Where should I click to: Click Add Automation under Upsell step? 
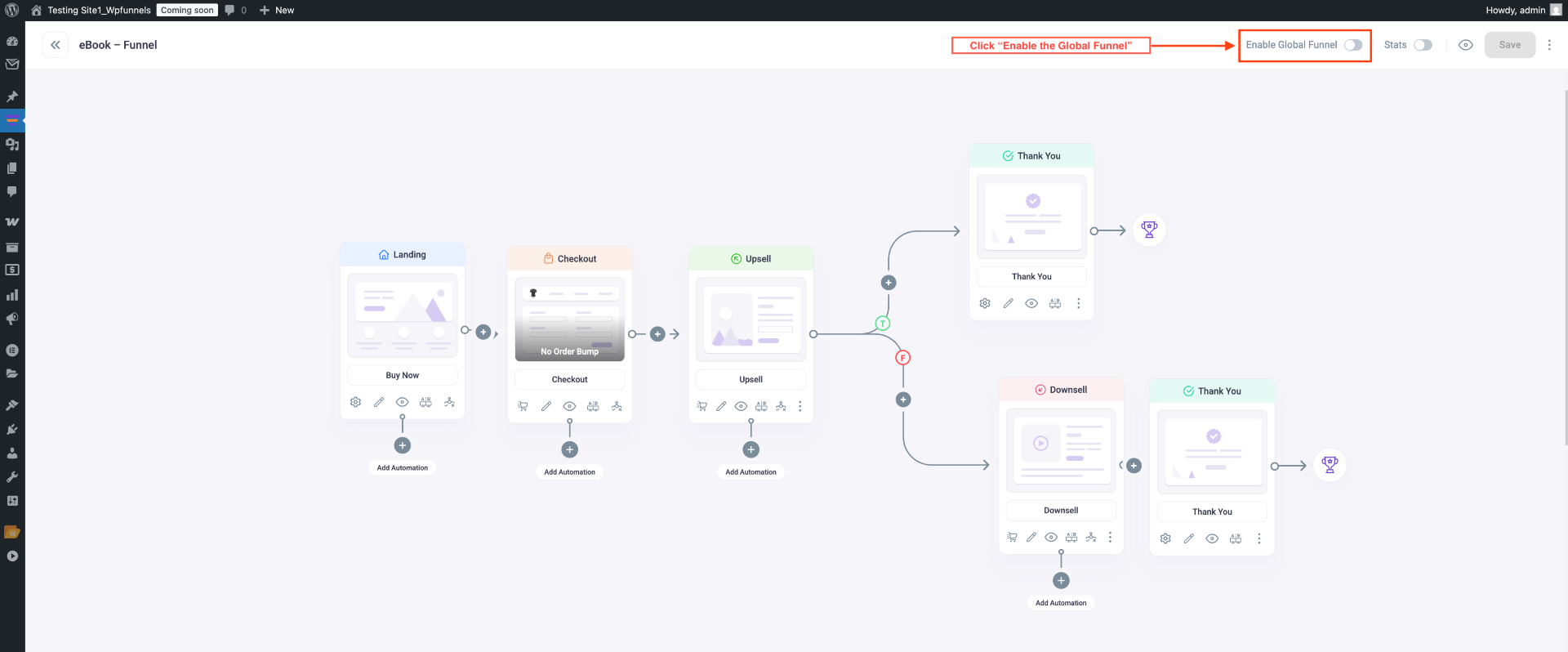coord(751,472)
